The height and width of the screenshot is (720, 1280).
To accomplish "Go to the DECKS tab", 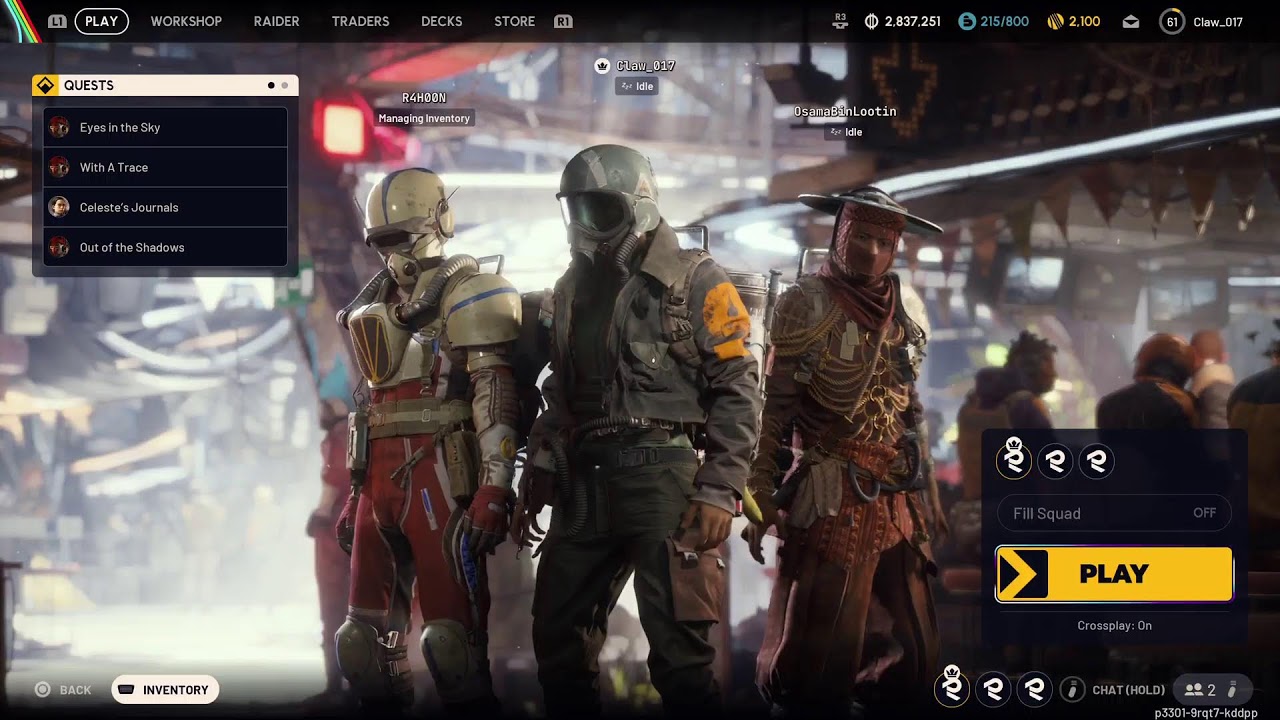I will point(441,21).
